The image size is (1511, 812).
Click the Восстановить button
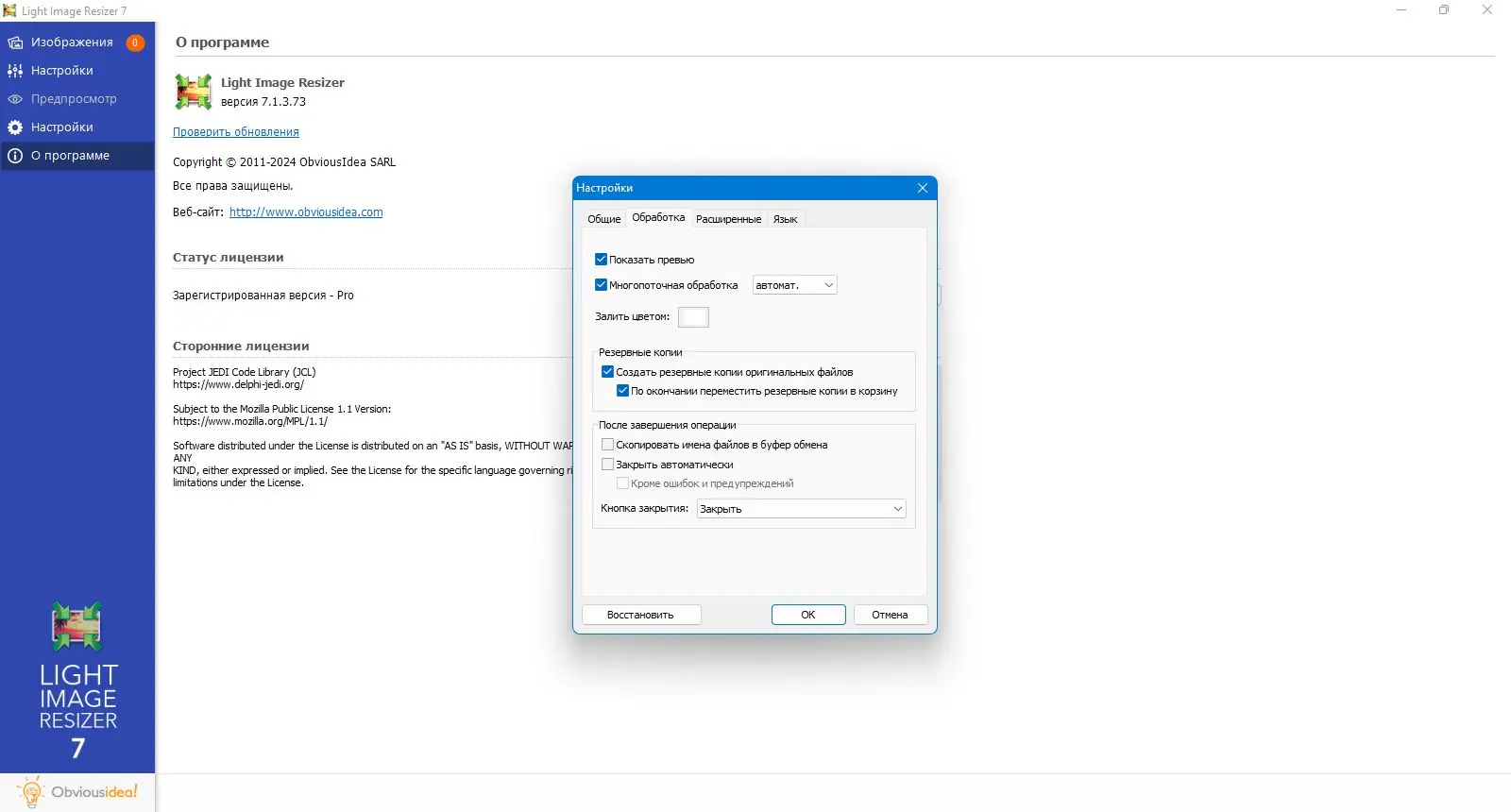pos(641,615)
